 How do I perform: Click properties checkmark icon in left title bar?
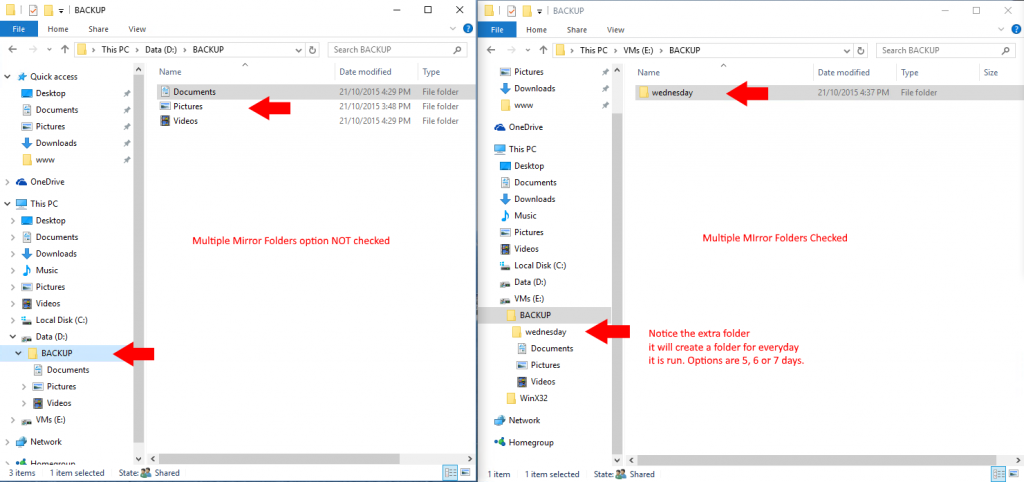(33, 10)
